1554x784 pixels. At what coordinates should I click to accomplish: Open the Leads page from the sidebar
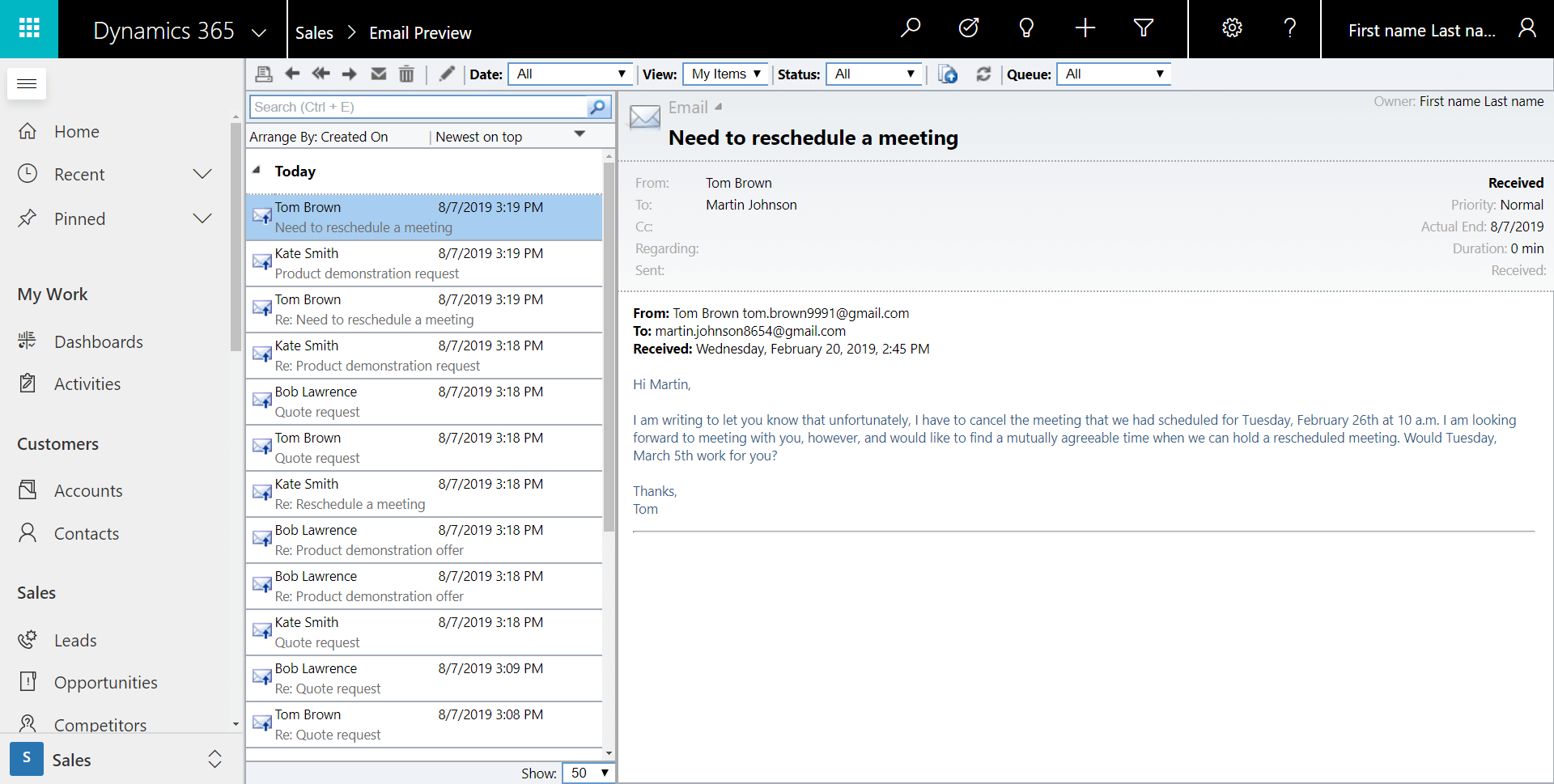74,640
